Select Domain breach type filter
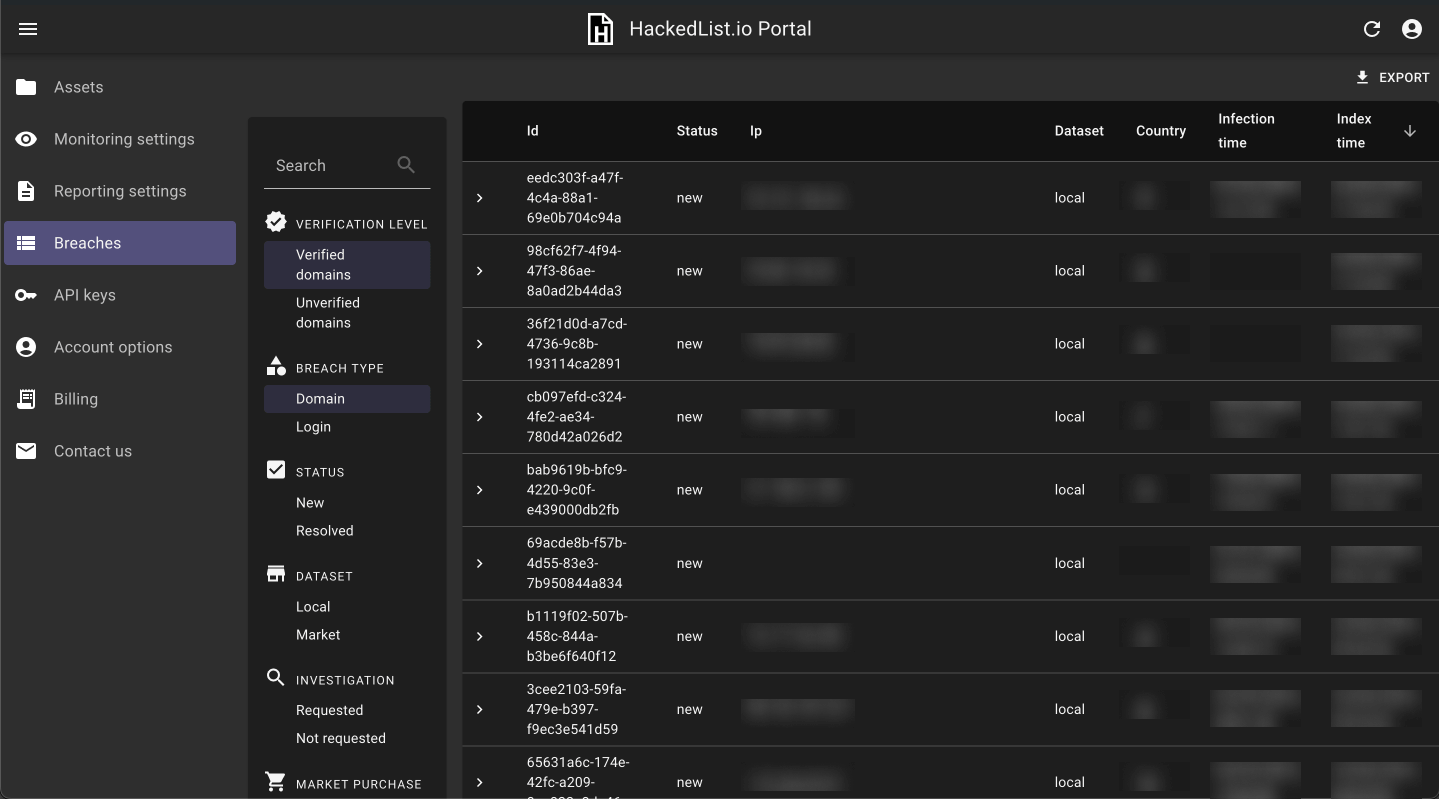The width and height of the screenshot is (1439, 799). point(347,399)
